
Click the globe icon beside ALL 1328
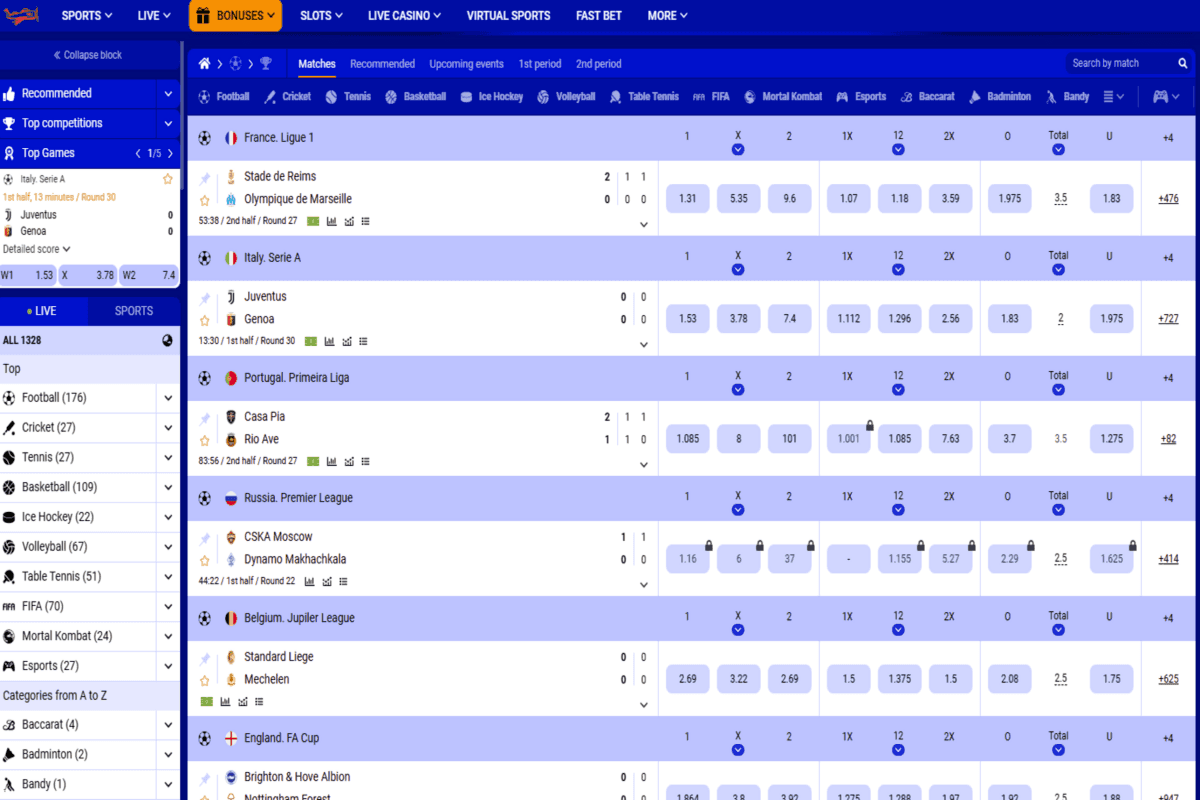pos(167,340)
